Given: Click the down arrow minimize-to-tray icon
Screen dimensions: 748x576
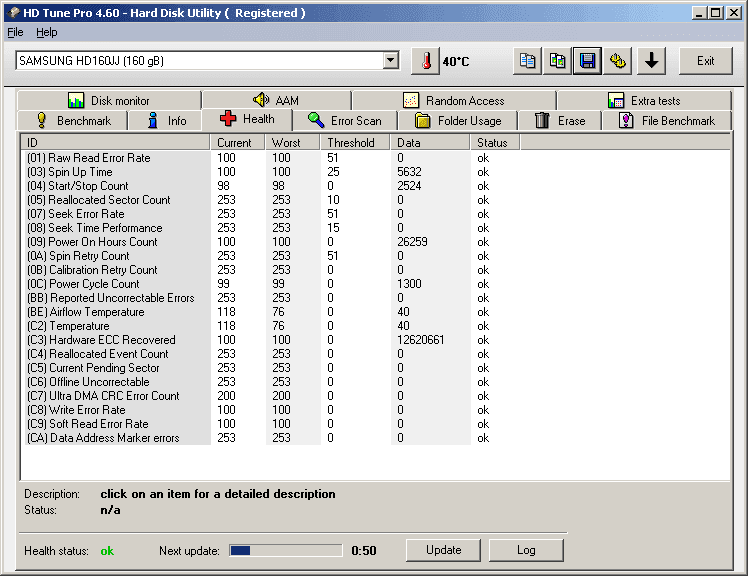Looking at the screenshot, I should point(651,61).
